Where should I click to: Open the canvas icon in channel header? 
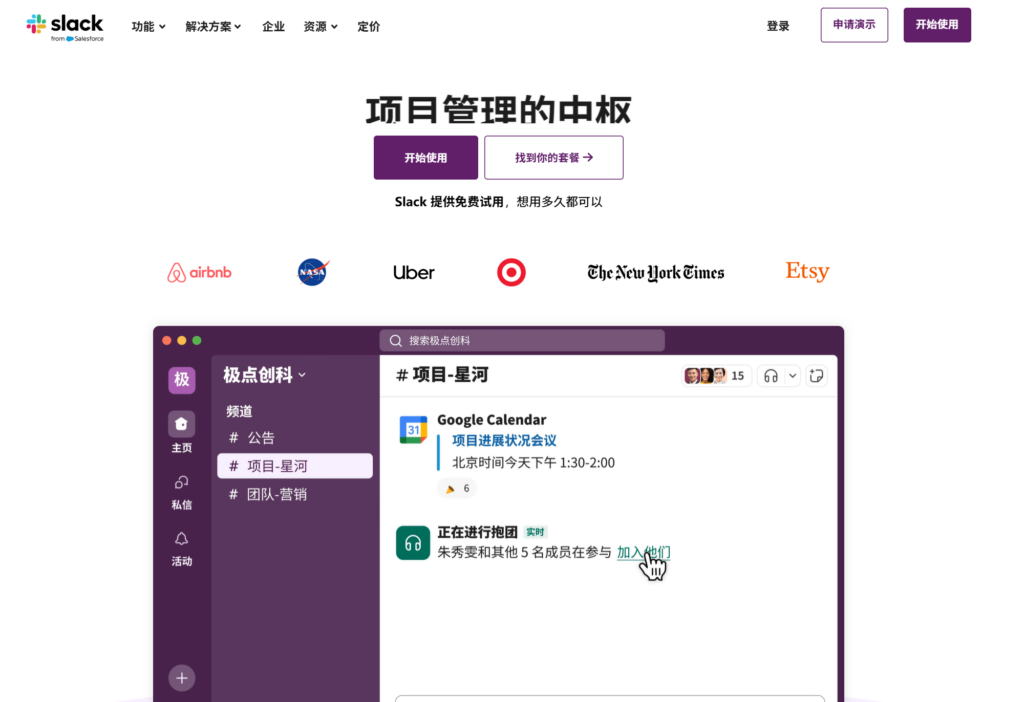816,375
